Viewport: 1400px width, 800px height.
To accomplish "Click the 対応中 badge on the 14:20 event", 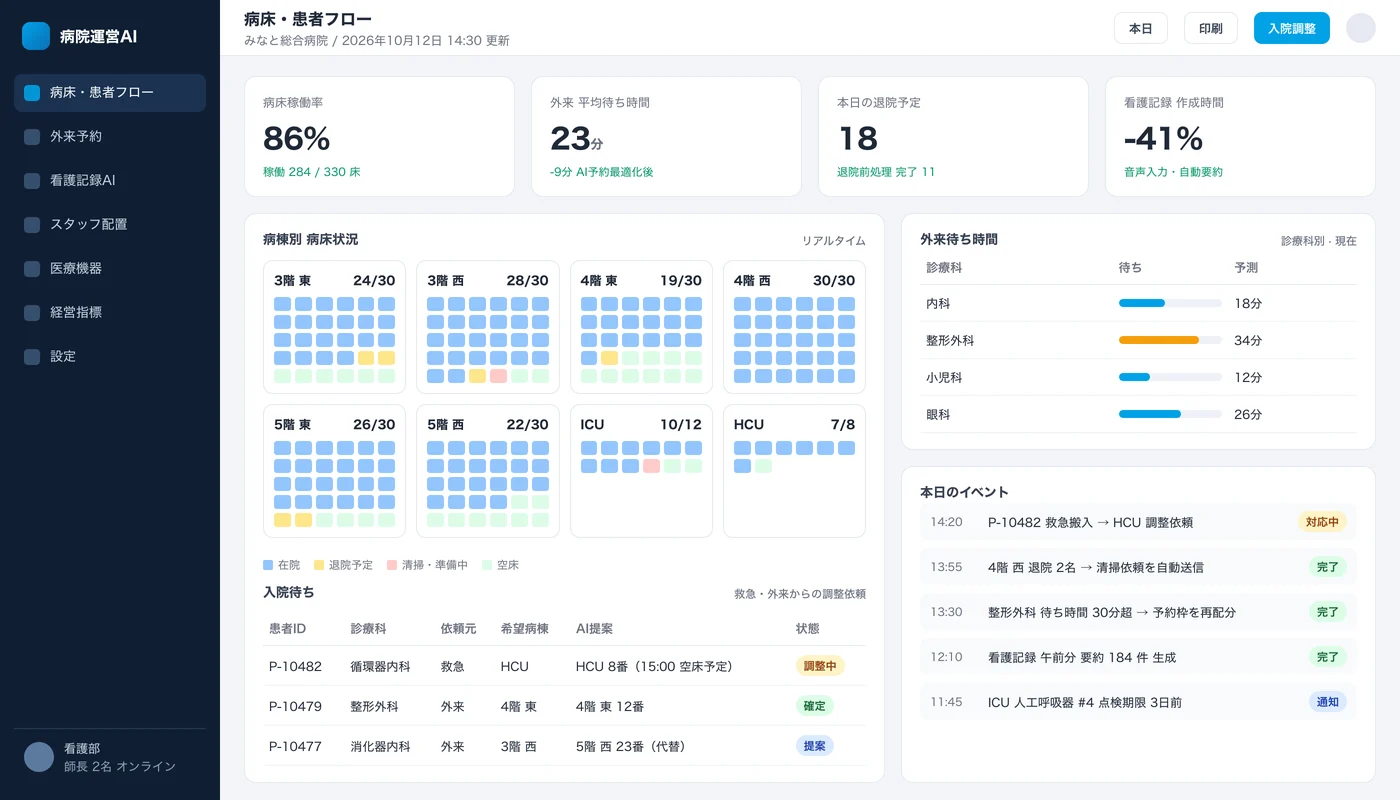I will coord(1322,522).
